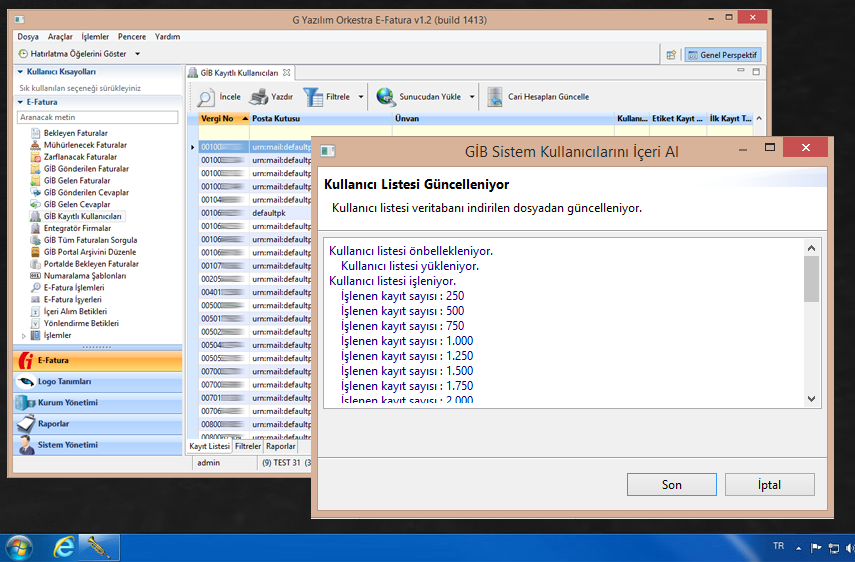Open the E-Fatura orange module bar
This screenshot has height=562, width=855.
pos(98,360)
